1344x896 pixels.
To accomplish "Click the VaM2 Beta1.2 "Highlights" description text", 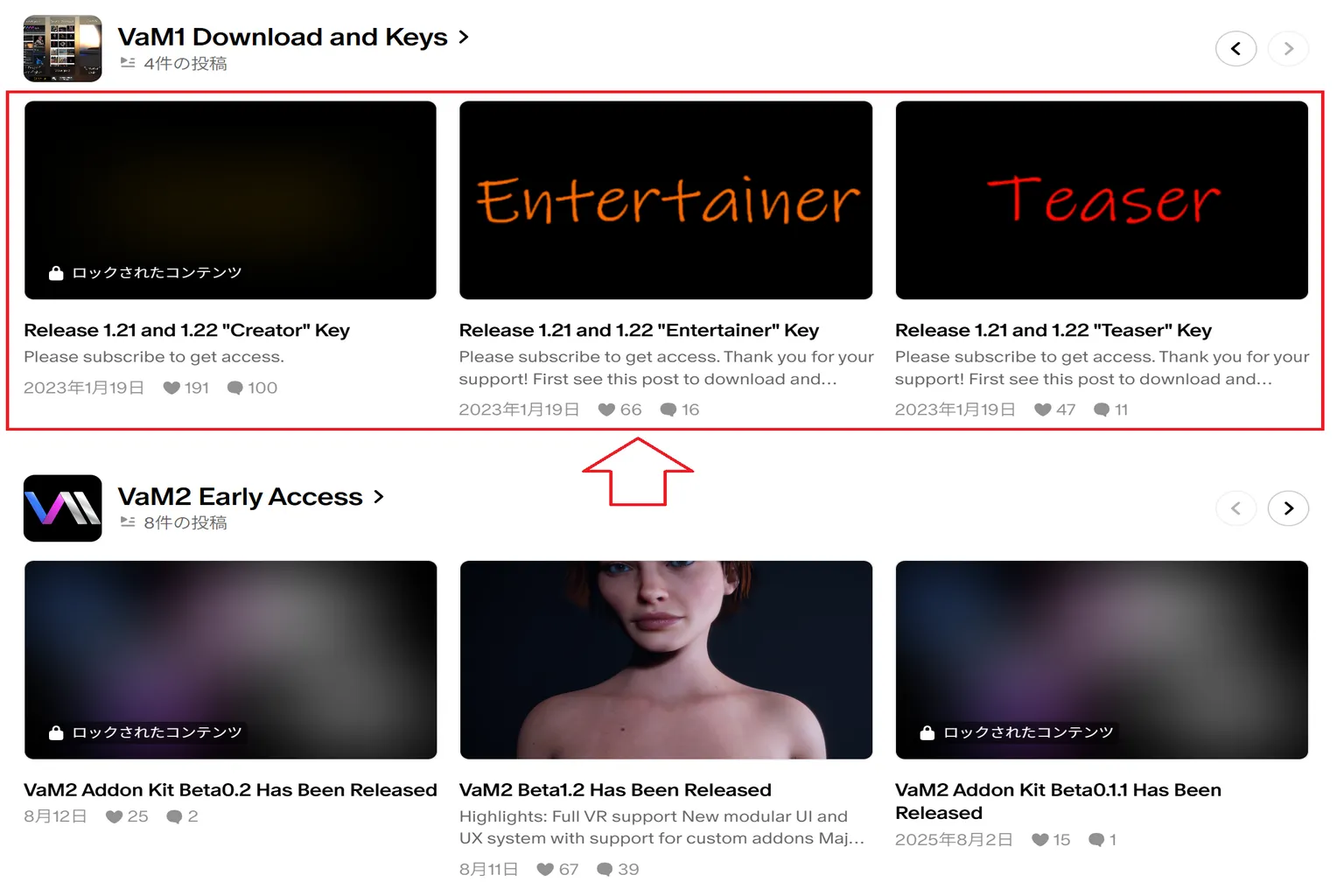I will point(661,827).
